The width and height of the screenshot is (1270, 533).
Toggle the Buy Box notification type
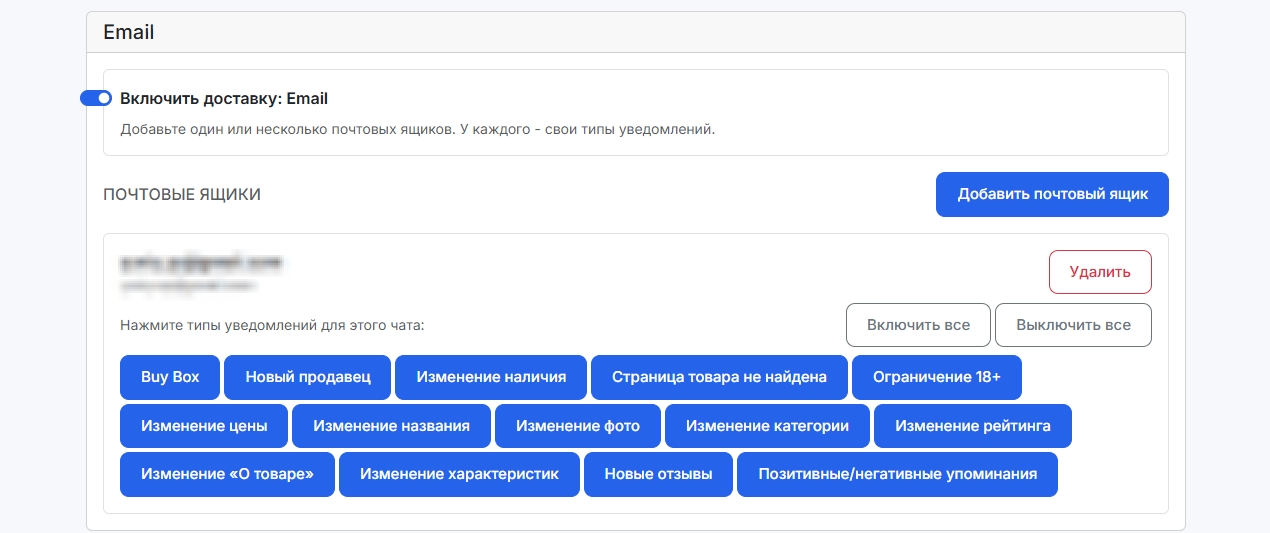[170, 377]
